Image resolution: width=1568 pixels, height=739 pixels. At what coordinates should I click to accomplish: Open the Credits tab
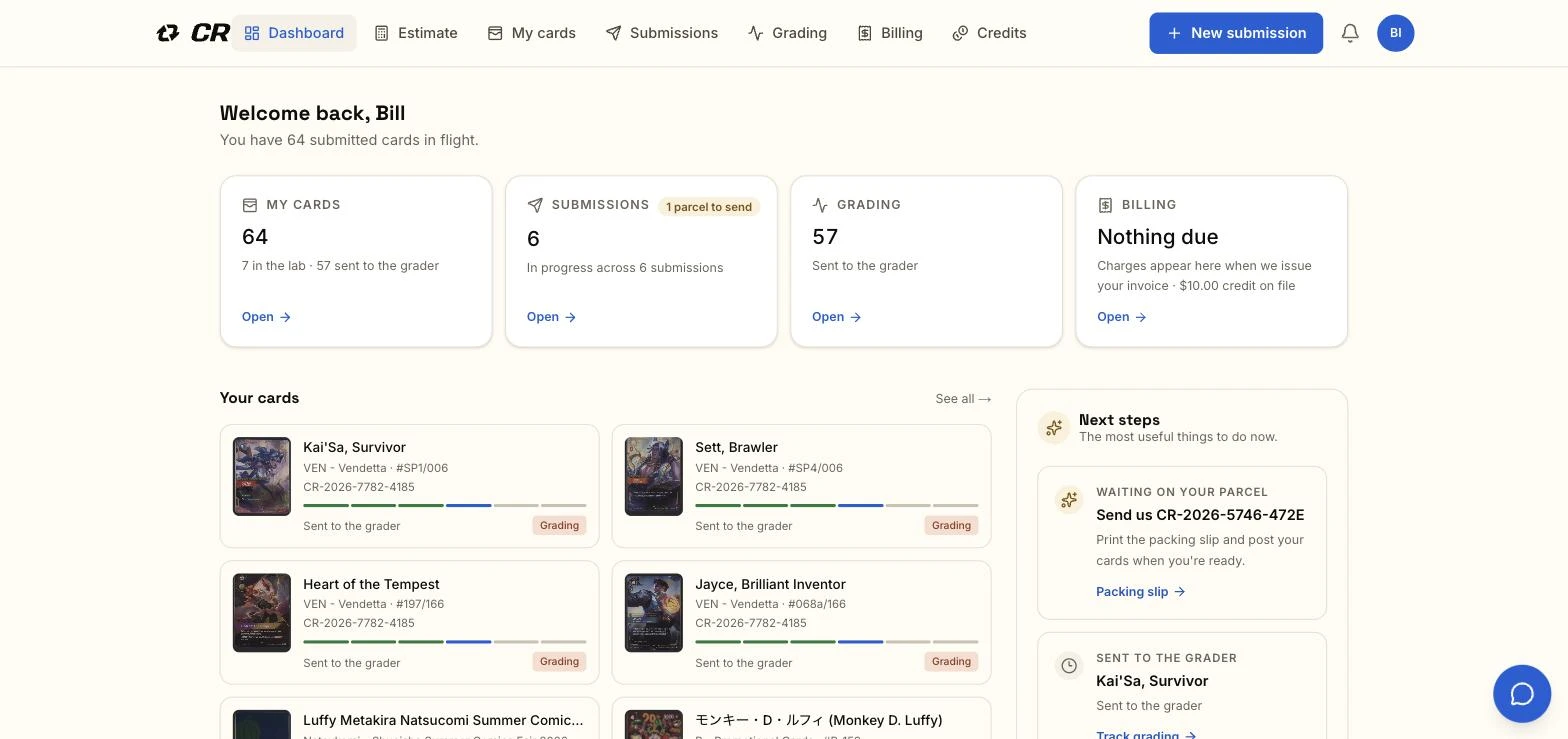point(989,33)
